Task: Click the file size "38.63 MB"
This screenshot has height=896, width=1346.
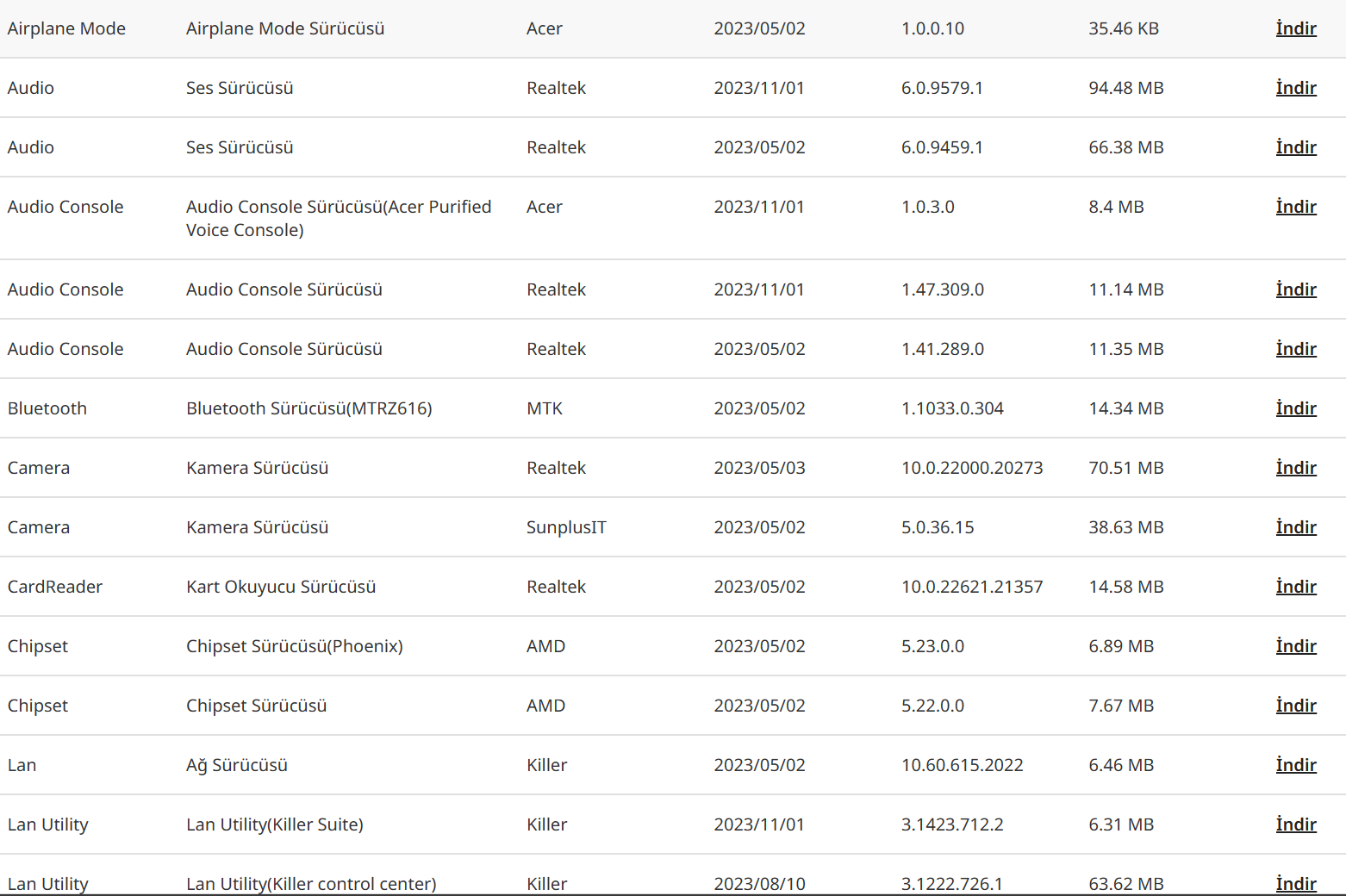Action: (1126, 527)
